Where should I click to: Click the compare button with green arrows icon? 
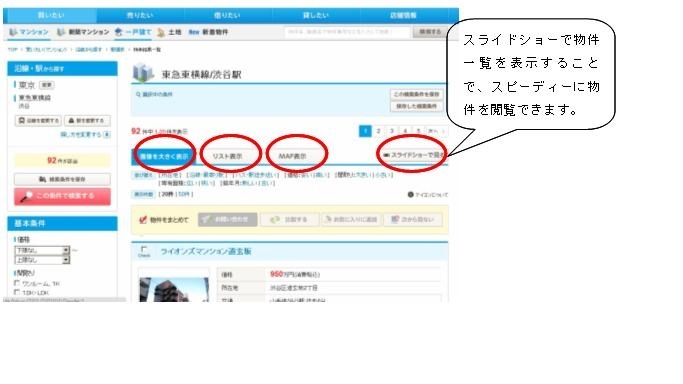click(x=289, y=219)
